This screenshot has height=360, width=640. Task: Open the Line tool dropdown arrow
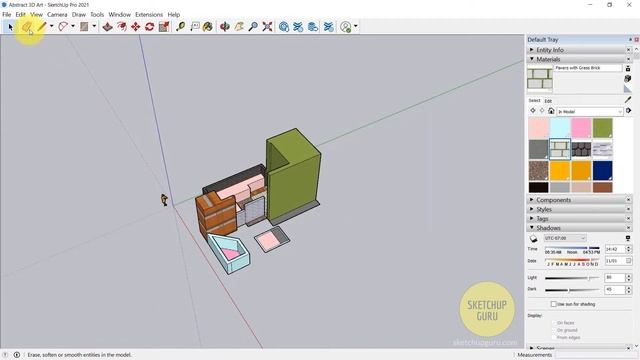[x=51, y=27]
